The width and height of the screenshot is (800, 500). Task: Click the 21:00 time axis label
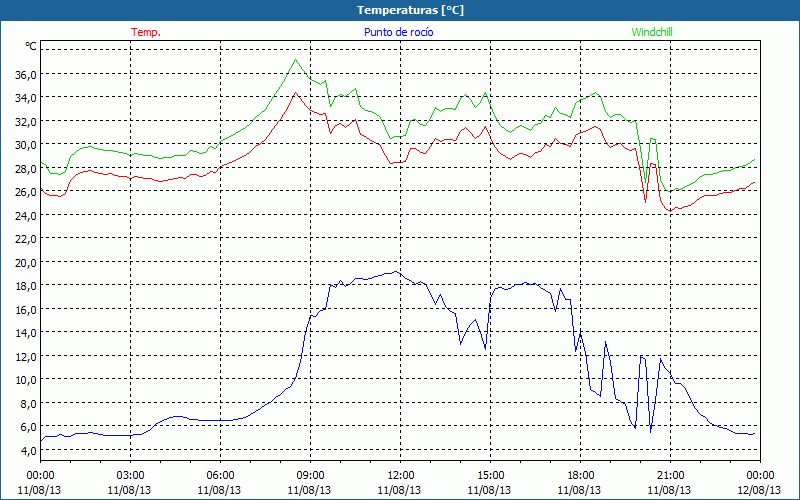pyautogui.click(x=670, y=476)
